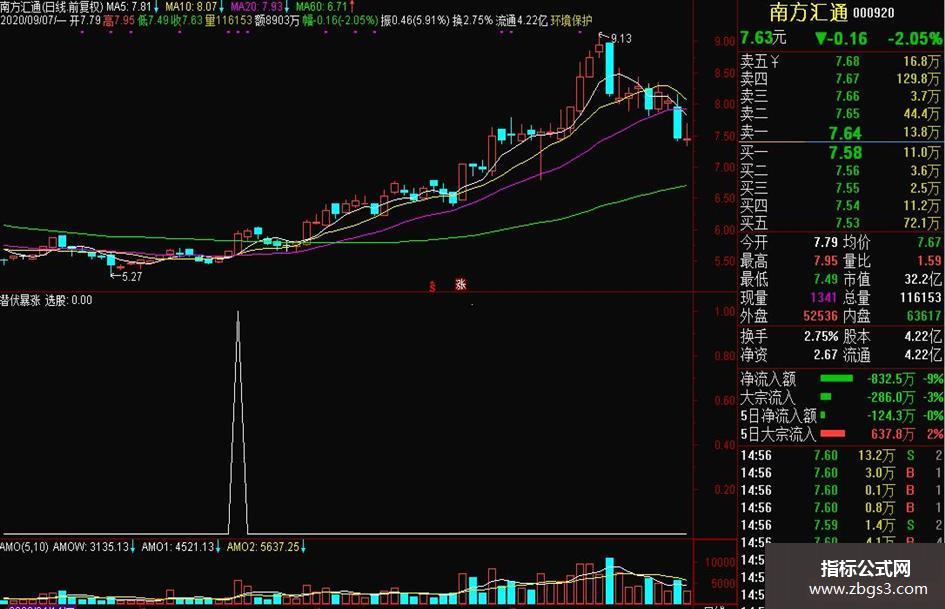
Task: Click the 买三 7.55 bid row
Action: (x=840, y=188)
